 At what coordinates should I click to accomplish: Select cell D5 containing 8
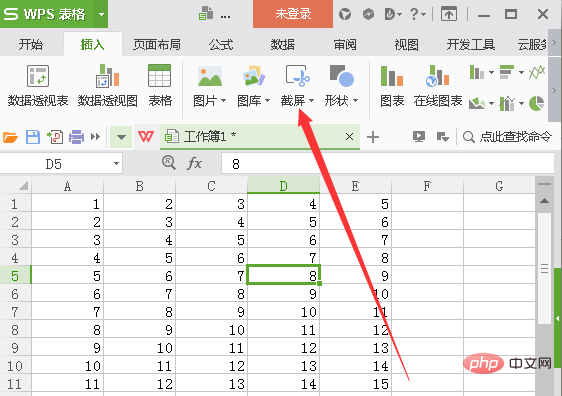click(284, 275)
